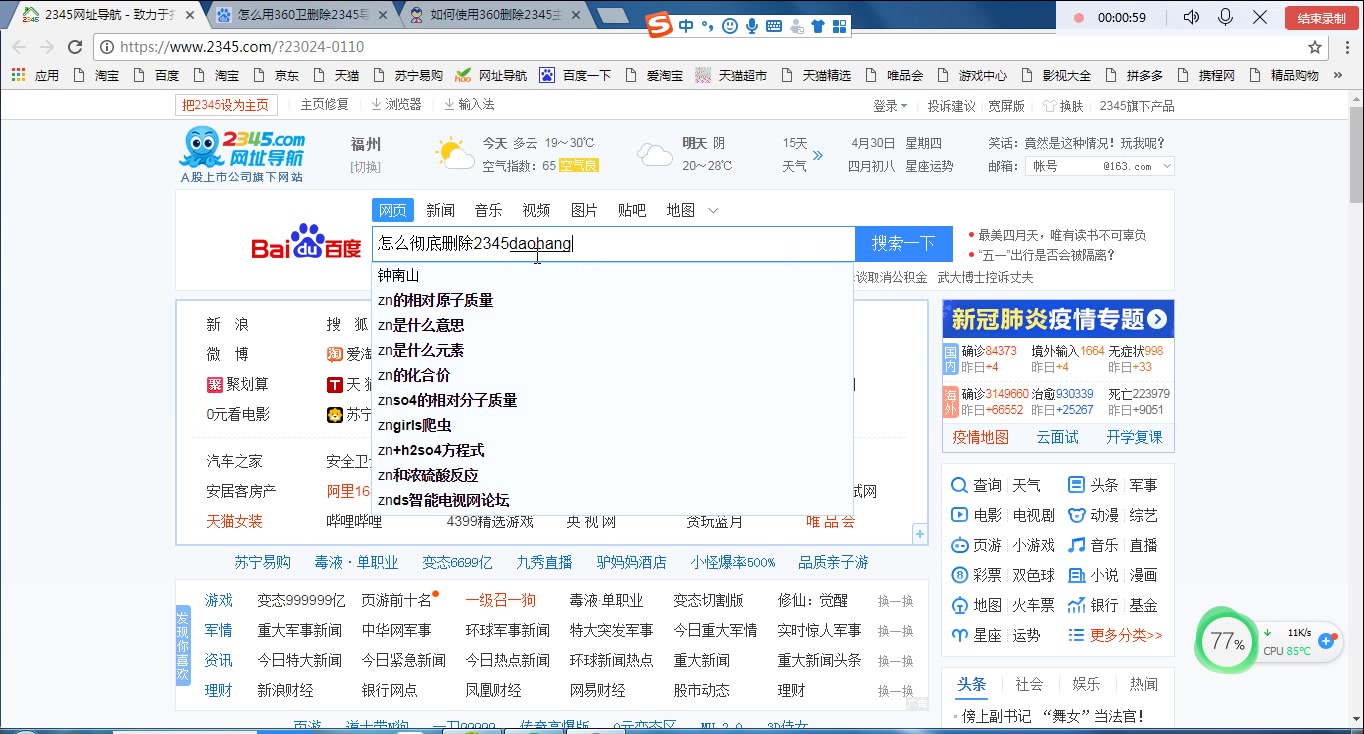The height and width of the screenshot is (734, 1364).
Task: Open the 登录 dropdown
Action: (889, 105)
